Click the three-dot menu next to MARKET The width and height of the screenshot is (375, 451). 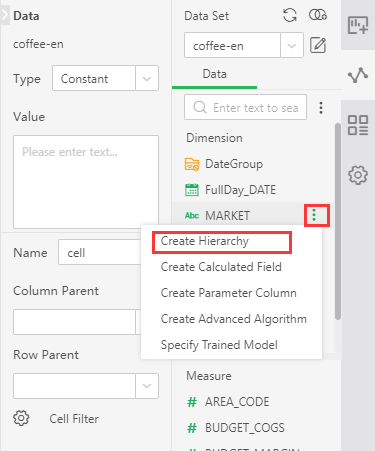point(314,215)
